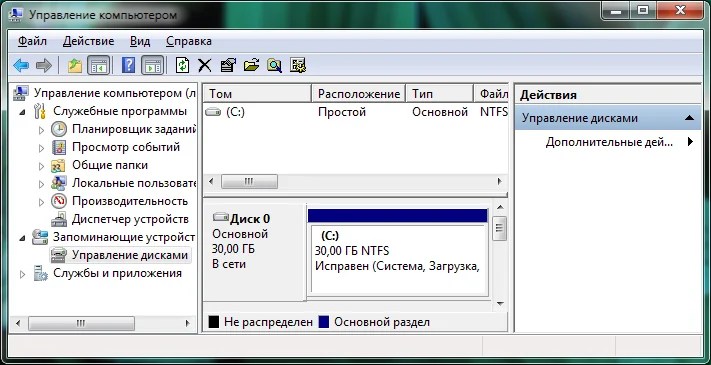Screen dimensions: 711x365
Task: Select Общие папки in the tree
Action: [x=110, y=165]
